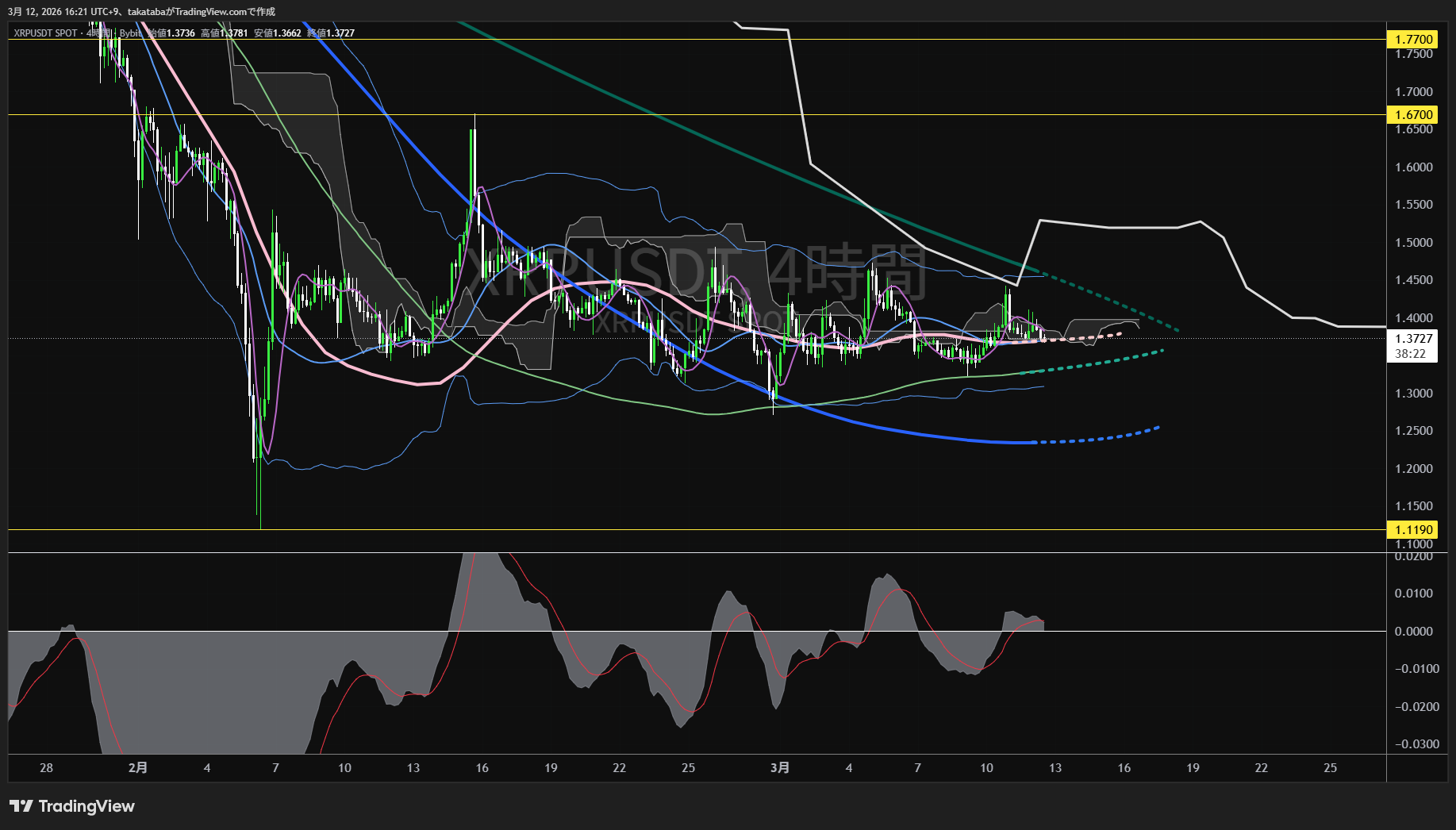The height and width of the screenshot is (830, 1456).
Task: Click the 0.0000 level on oscillator axis
Action: pyautogui.click(x=1414, y=632)
